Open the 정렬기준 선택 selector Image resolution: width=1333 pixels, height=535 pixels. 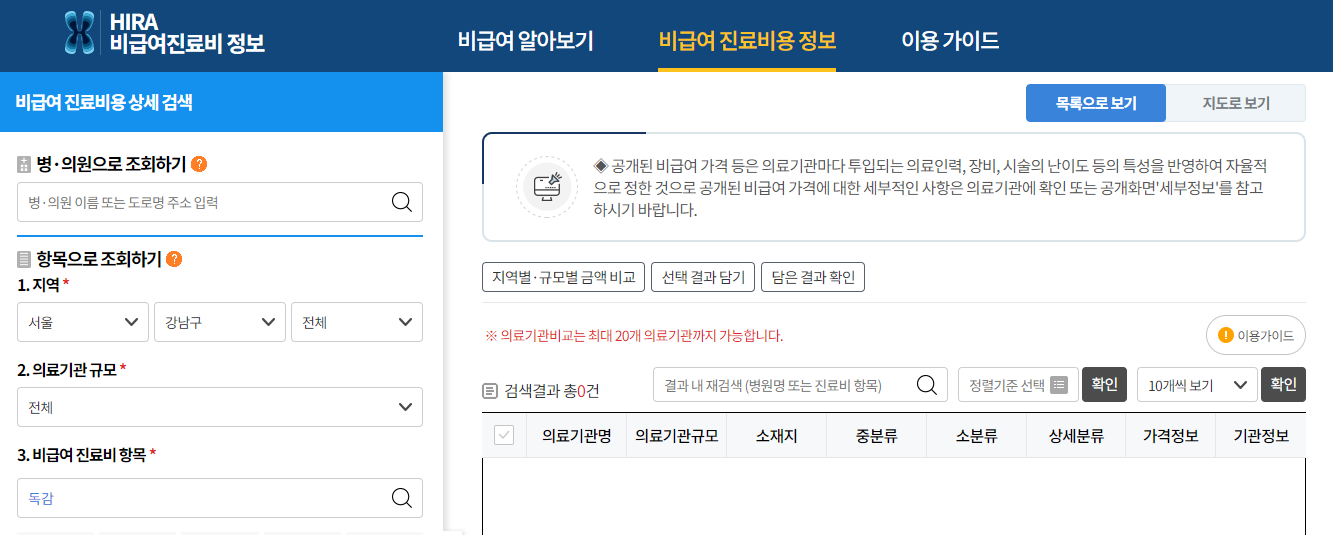coord(1018,385)
